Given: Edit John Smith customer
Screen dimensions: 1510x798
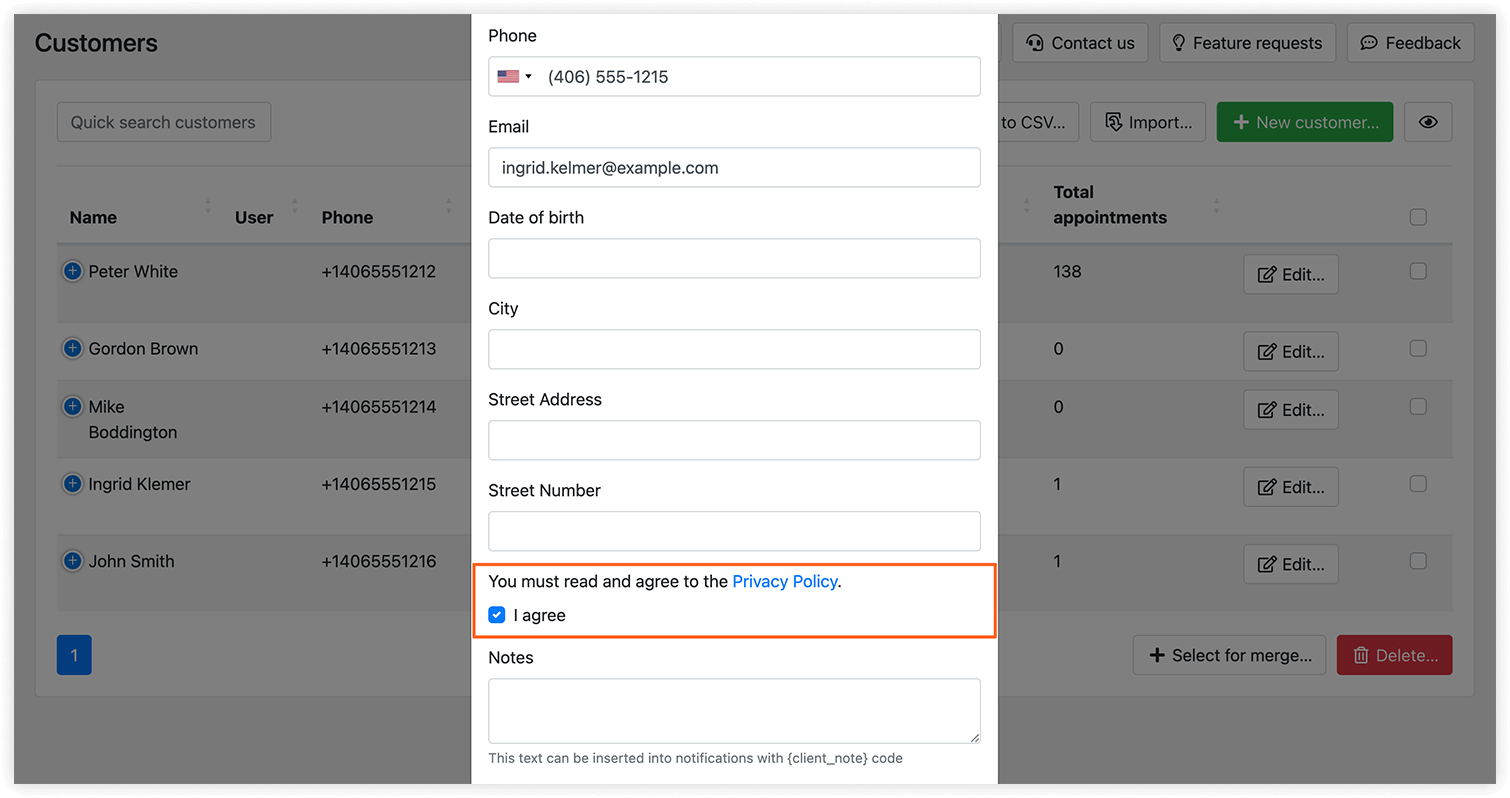Looking at the screenshot, I should (x=1291, y=564).
